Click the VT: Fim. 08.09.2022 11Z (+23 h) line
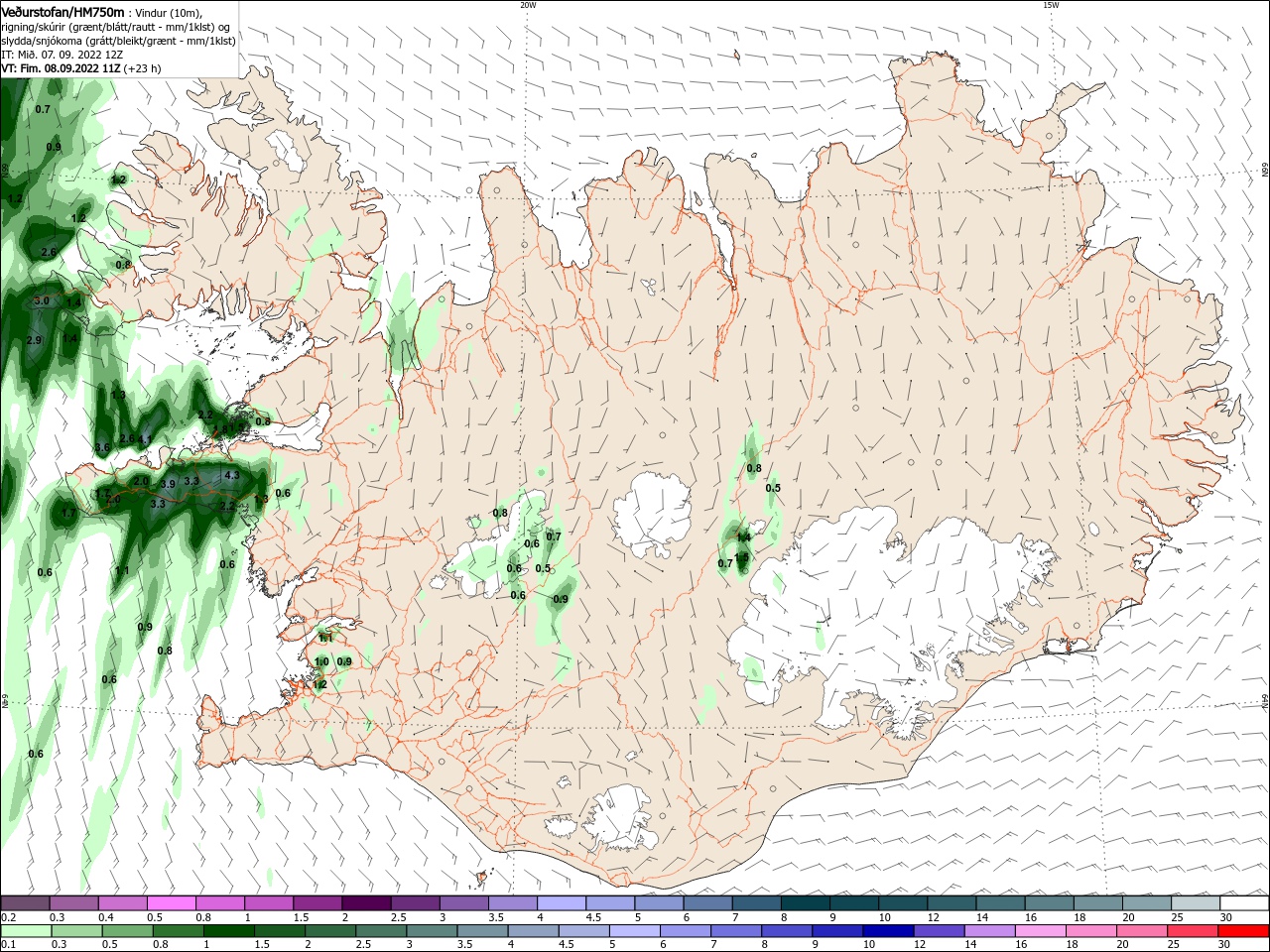Image resolution: width=1270 pixels, height=952 pixels. click(81, 68)
